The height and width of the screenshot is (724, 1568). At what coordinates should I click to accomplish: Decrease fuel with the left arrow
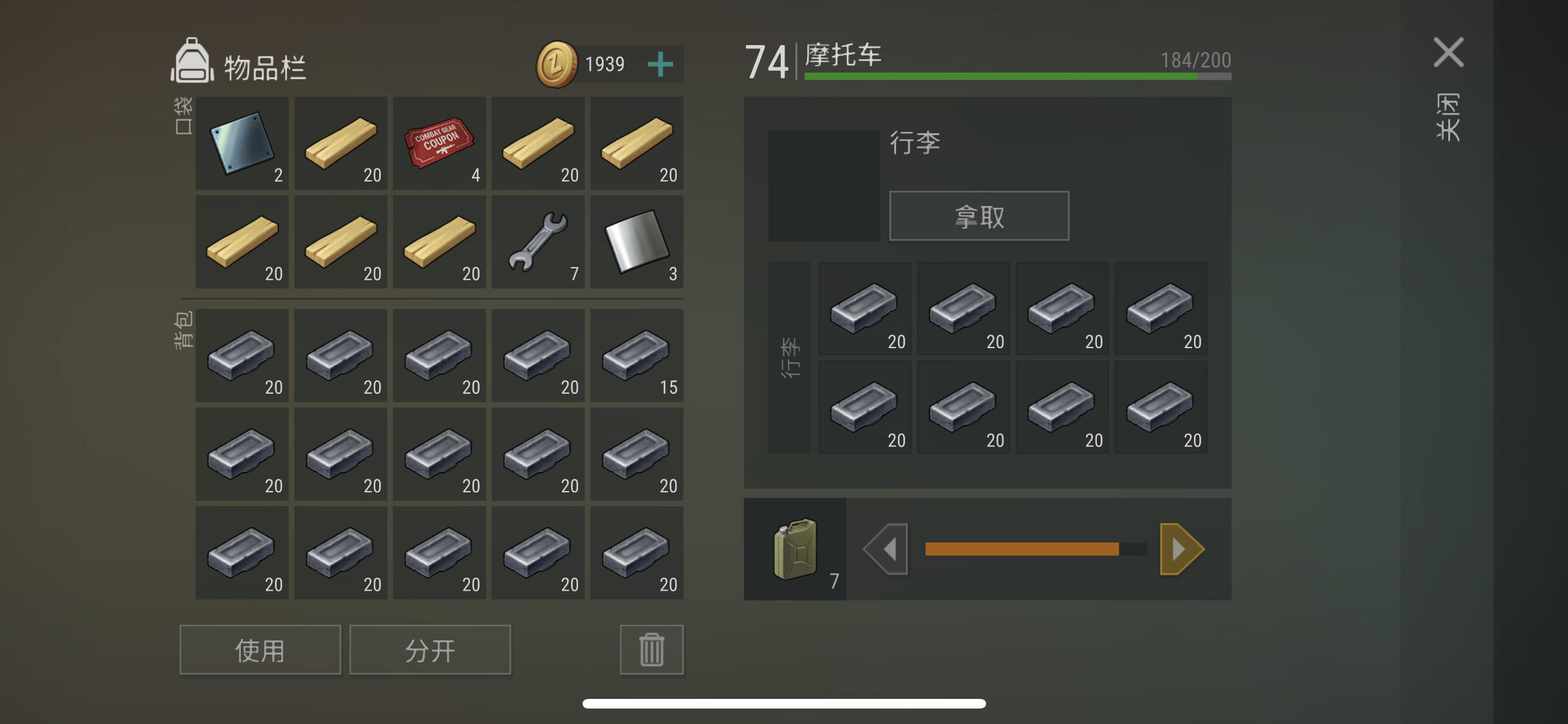coord(886,549)
